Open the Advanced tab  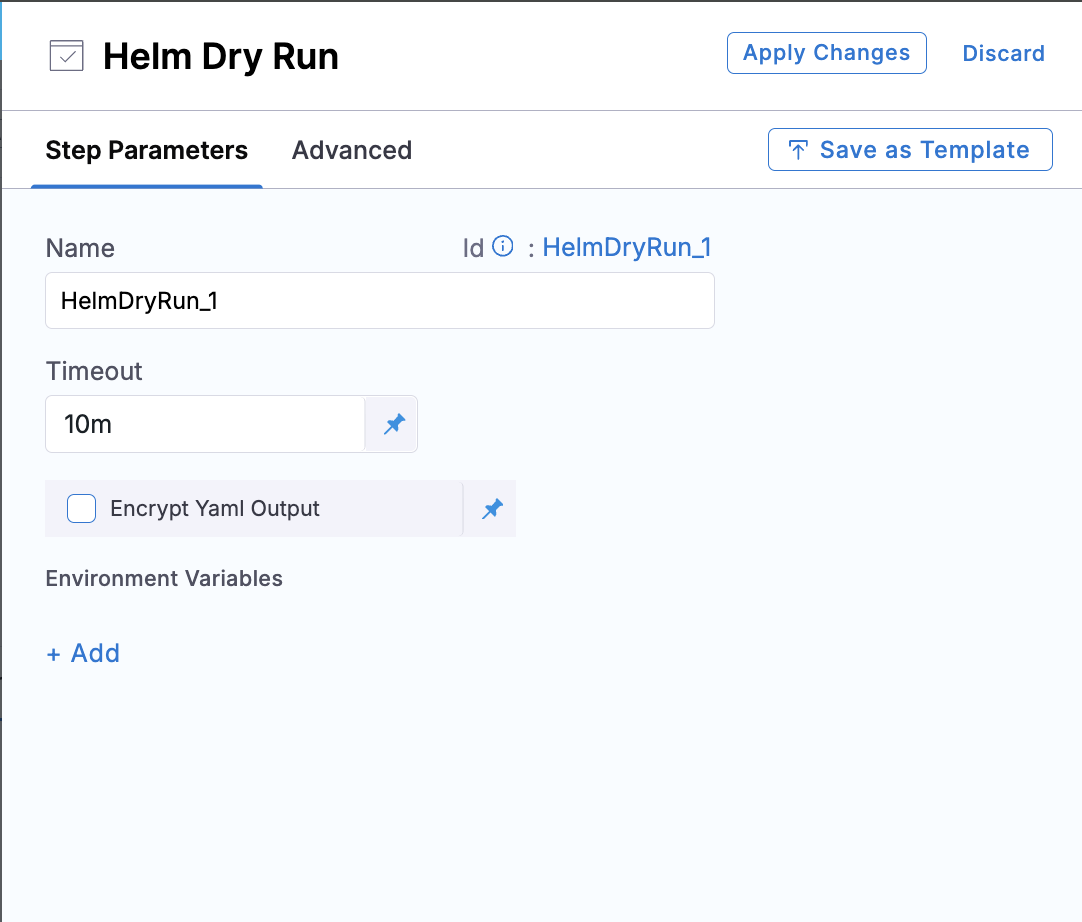[352, 150]
